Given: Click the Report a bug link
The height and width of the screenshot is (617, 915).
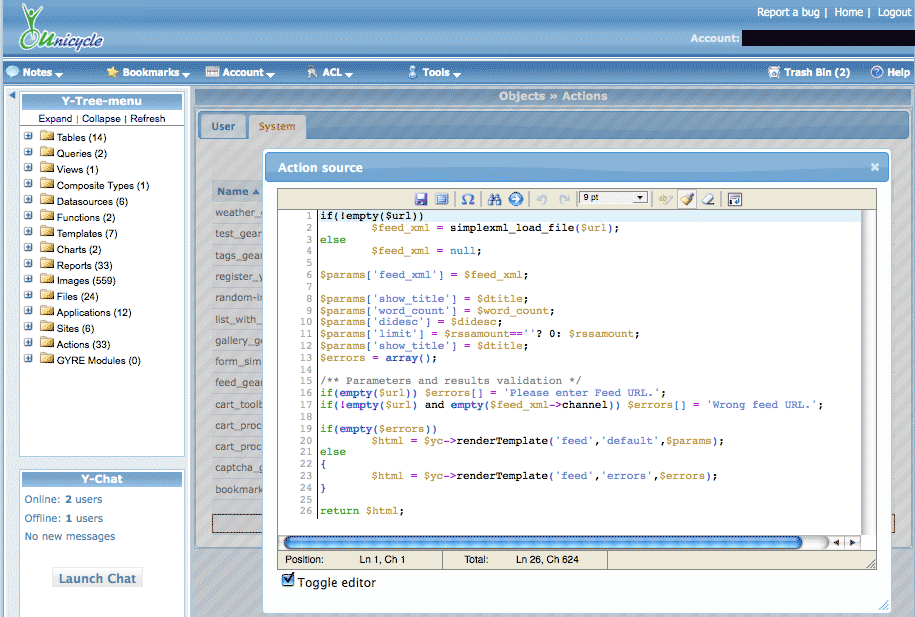Looking at the screenshot, I should point(788,12).
